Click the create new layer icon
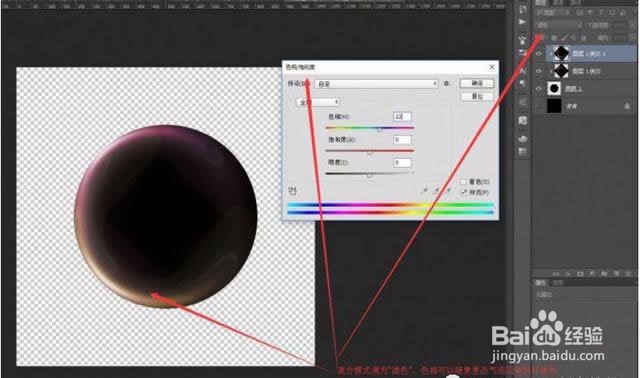Screen dimensions: 640x378 616,274
